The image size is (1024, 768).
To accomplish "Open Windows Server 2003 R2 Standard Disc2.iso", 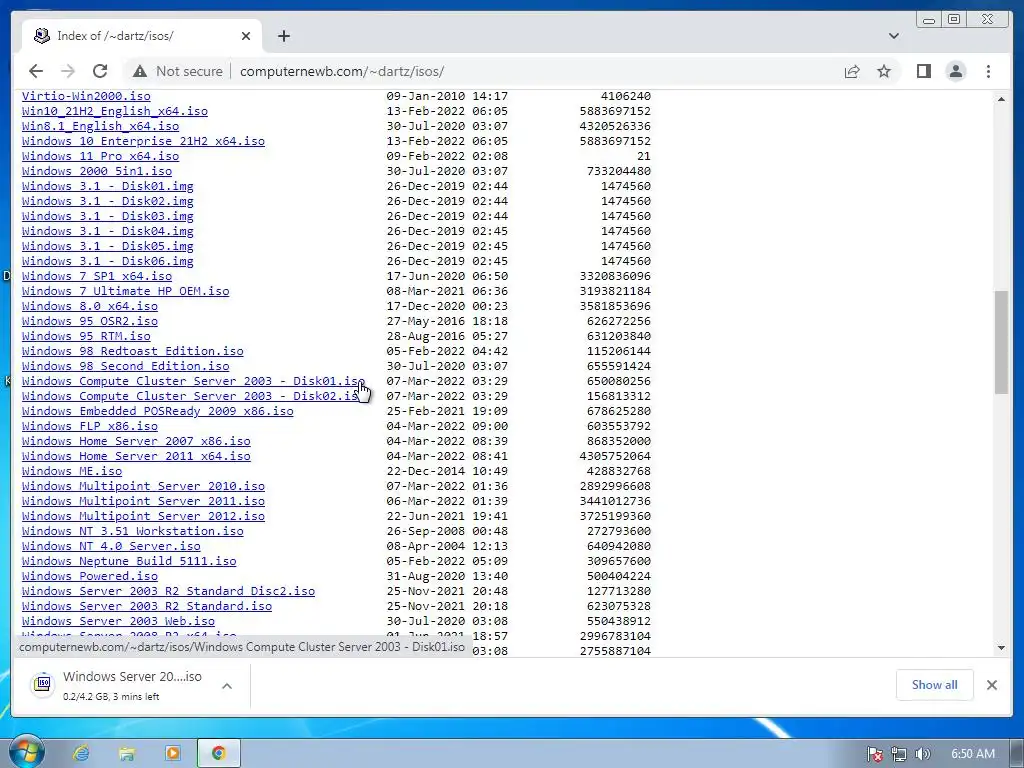I will 168,592.
